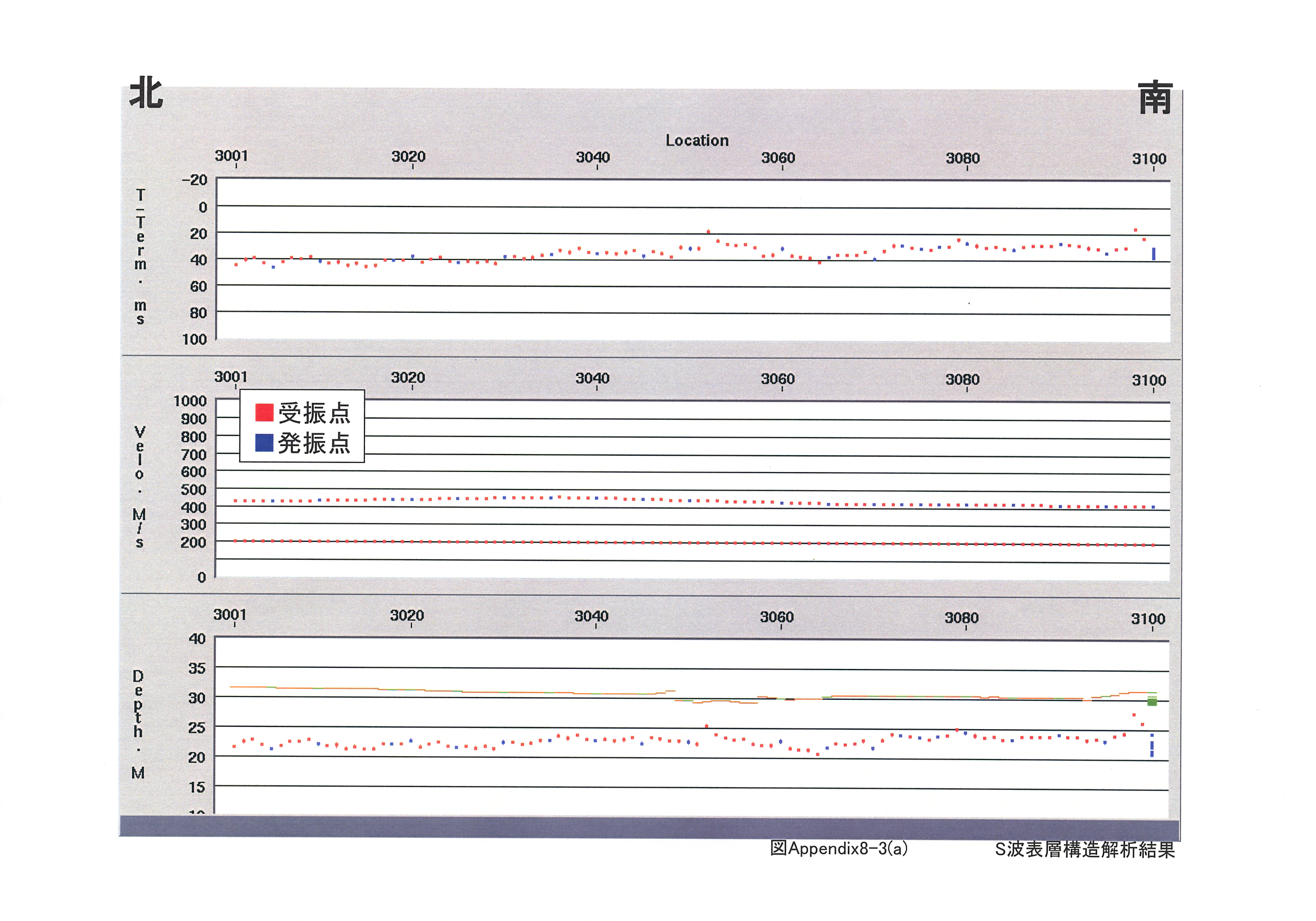Viewport: 1316px width, 921px height.
Task: Click the blue 発振点 legend swatch
Action: point(264,443)
